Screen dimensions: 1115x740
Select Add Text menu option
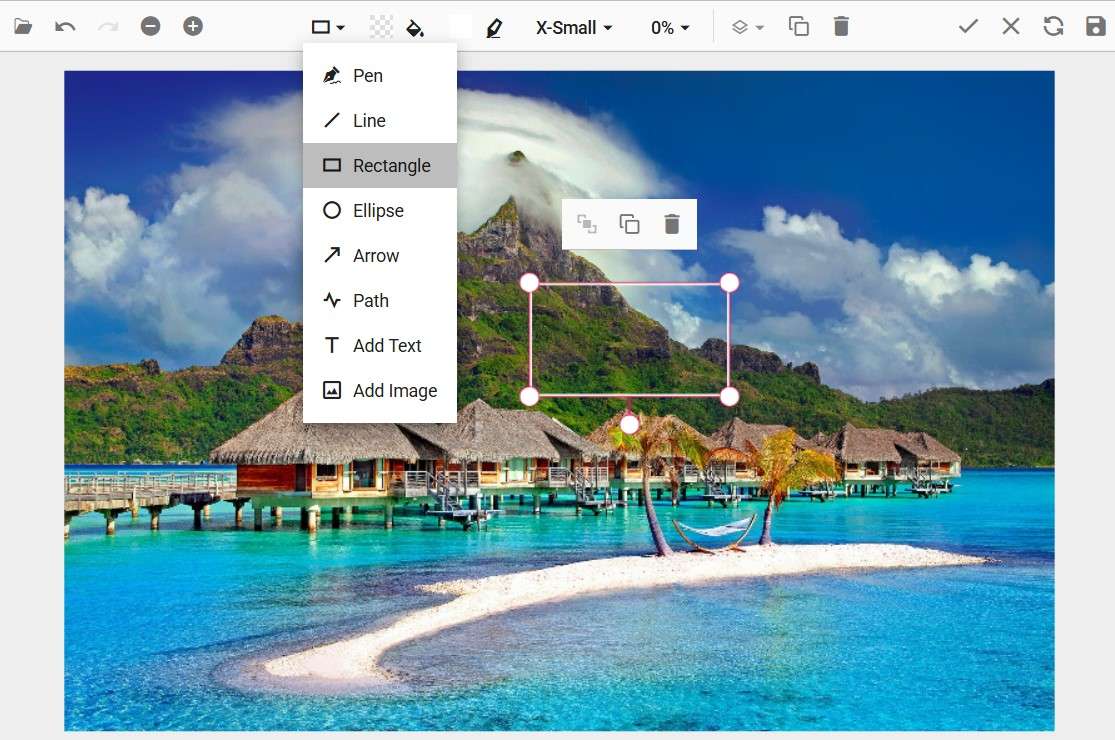386,346
